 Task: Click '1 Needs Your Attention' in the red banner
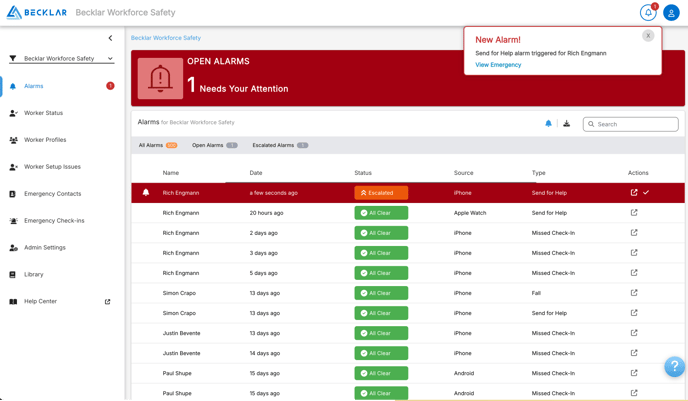[x=238, y=85]
